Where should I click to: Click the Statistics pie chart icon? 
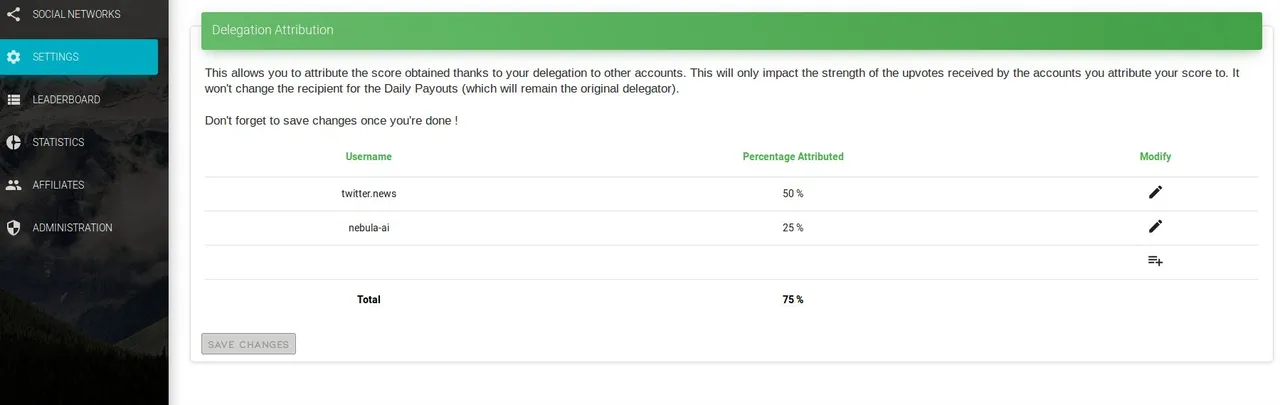(13, 142)
